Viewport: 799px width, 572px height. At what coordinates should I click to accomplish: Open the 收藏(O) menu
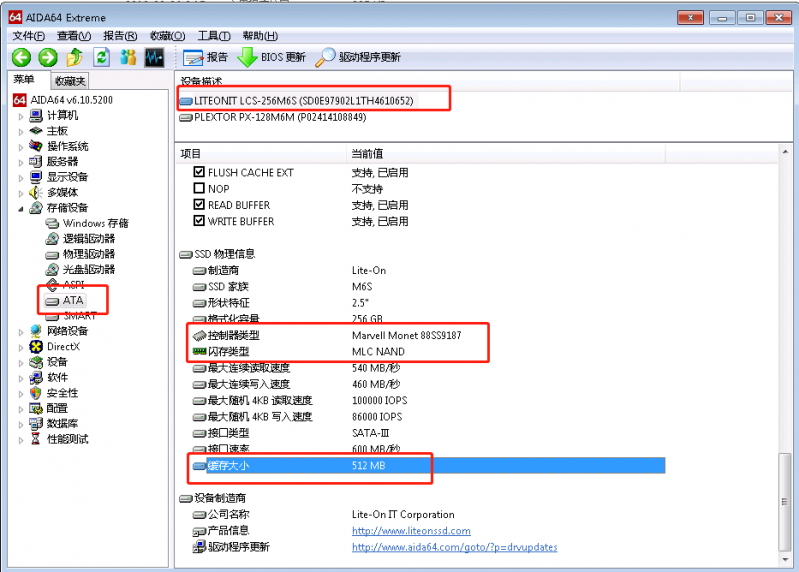tap(167, 36)
